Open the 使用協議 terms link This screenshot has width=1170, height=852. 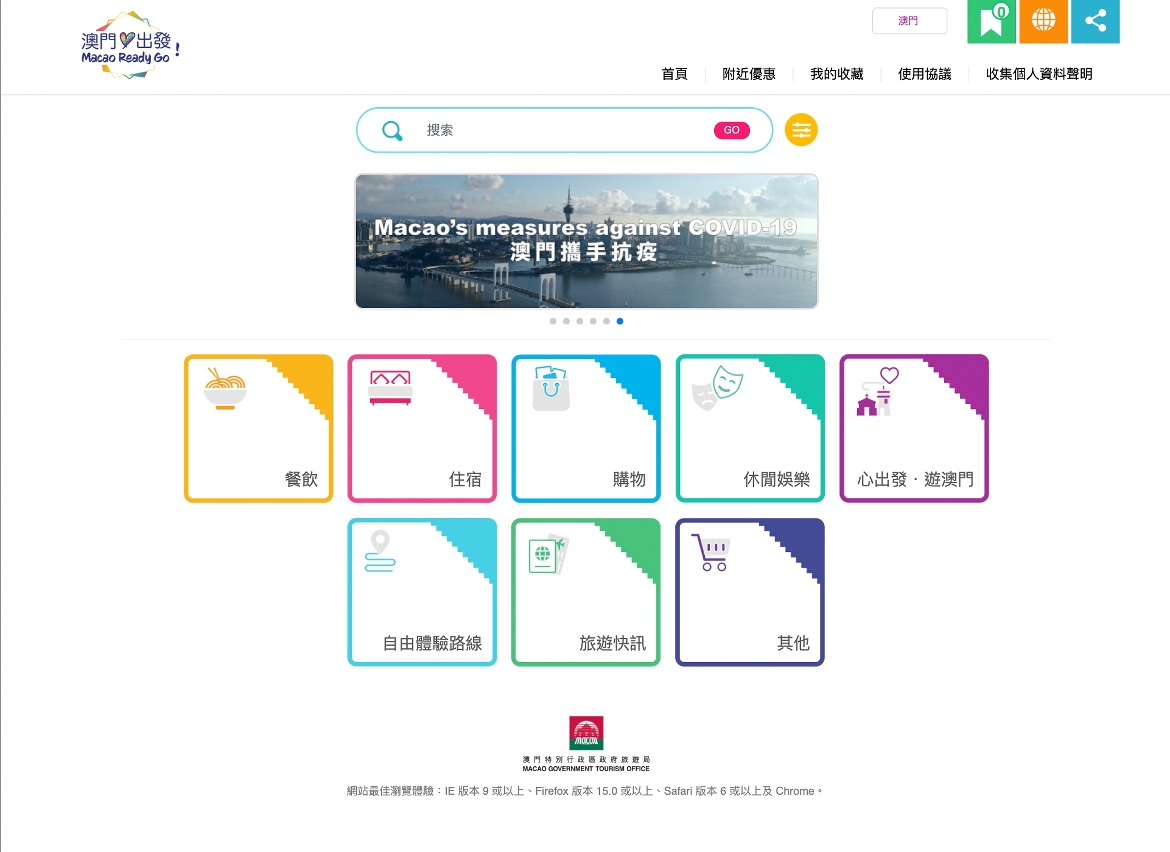(925, 74)
